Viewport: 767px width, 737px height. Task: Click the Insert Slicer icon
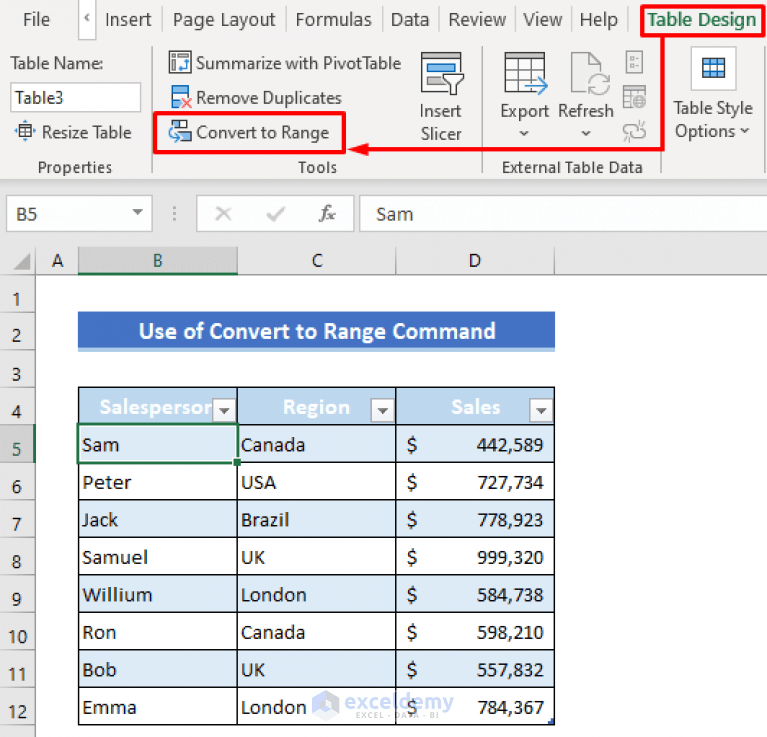coord(442,74)
